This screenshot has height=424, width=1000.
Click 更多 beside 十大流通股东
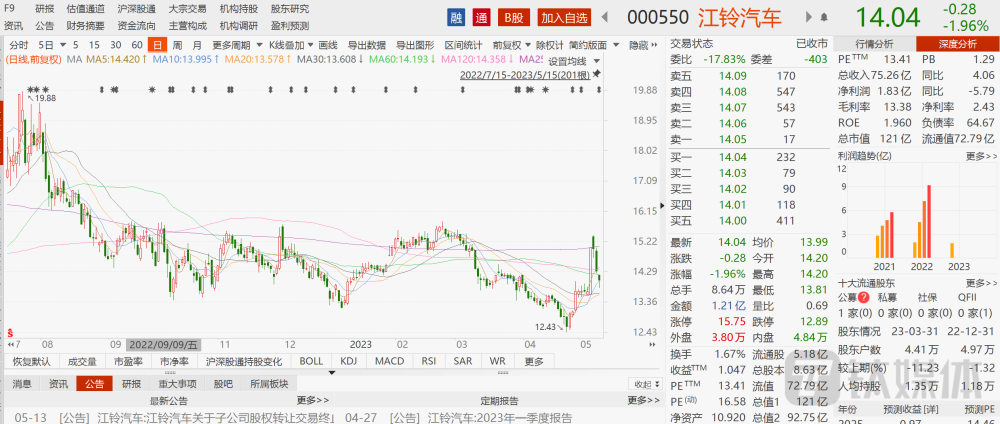[981, 282]
